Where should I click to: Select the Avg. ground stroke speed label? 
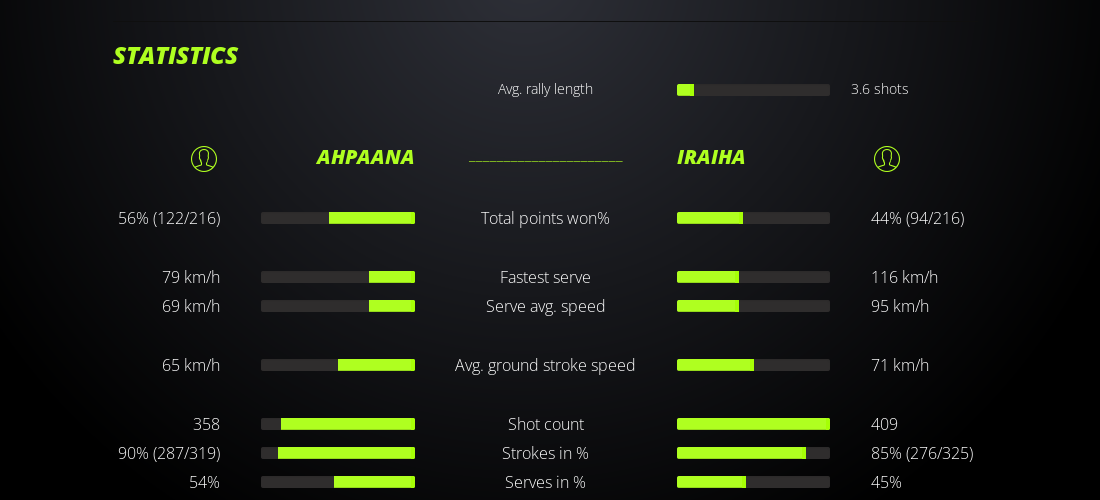tap(545, 365)
